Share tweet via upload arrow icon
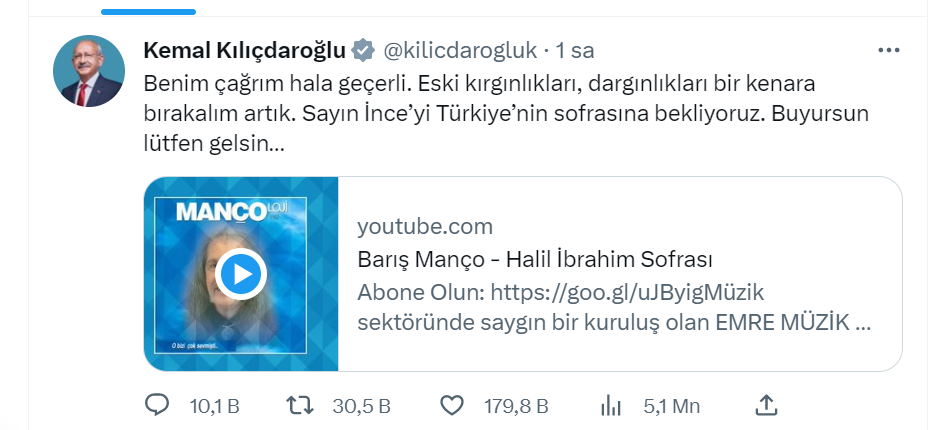The height and width of the screenshot is (430, 933). pos(766,405)
